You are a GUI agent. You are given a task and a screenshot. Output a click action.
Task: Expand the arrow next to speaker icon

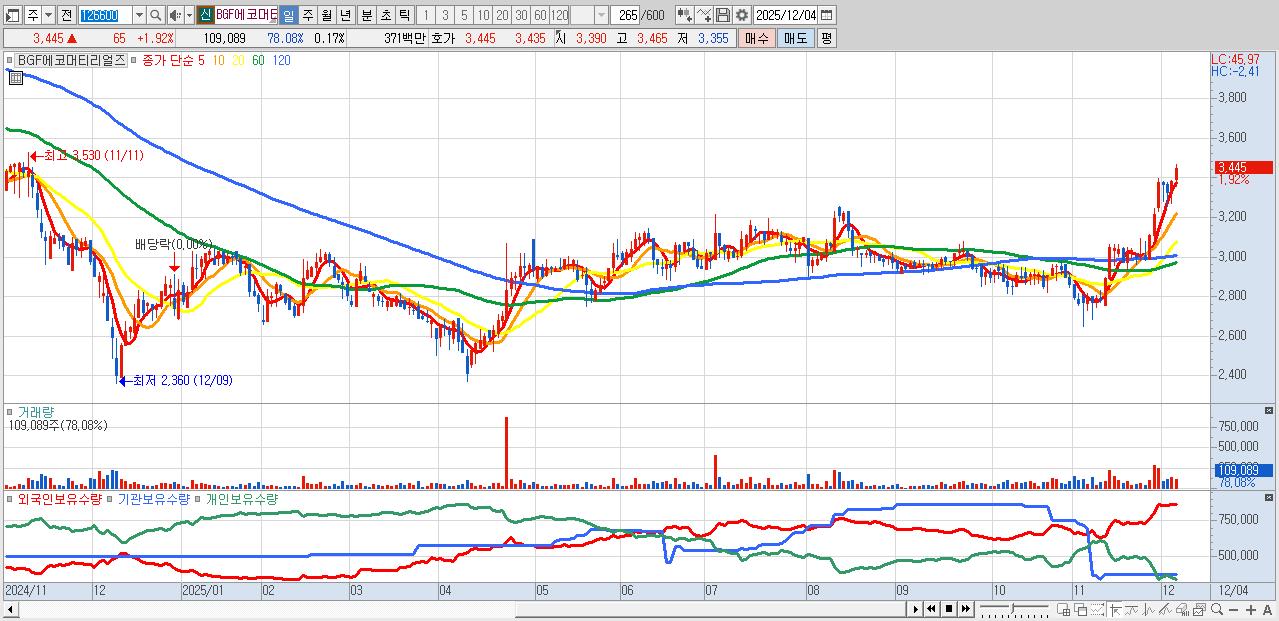pos(188,15)
